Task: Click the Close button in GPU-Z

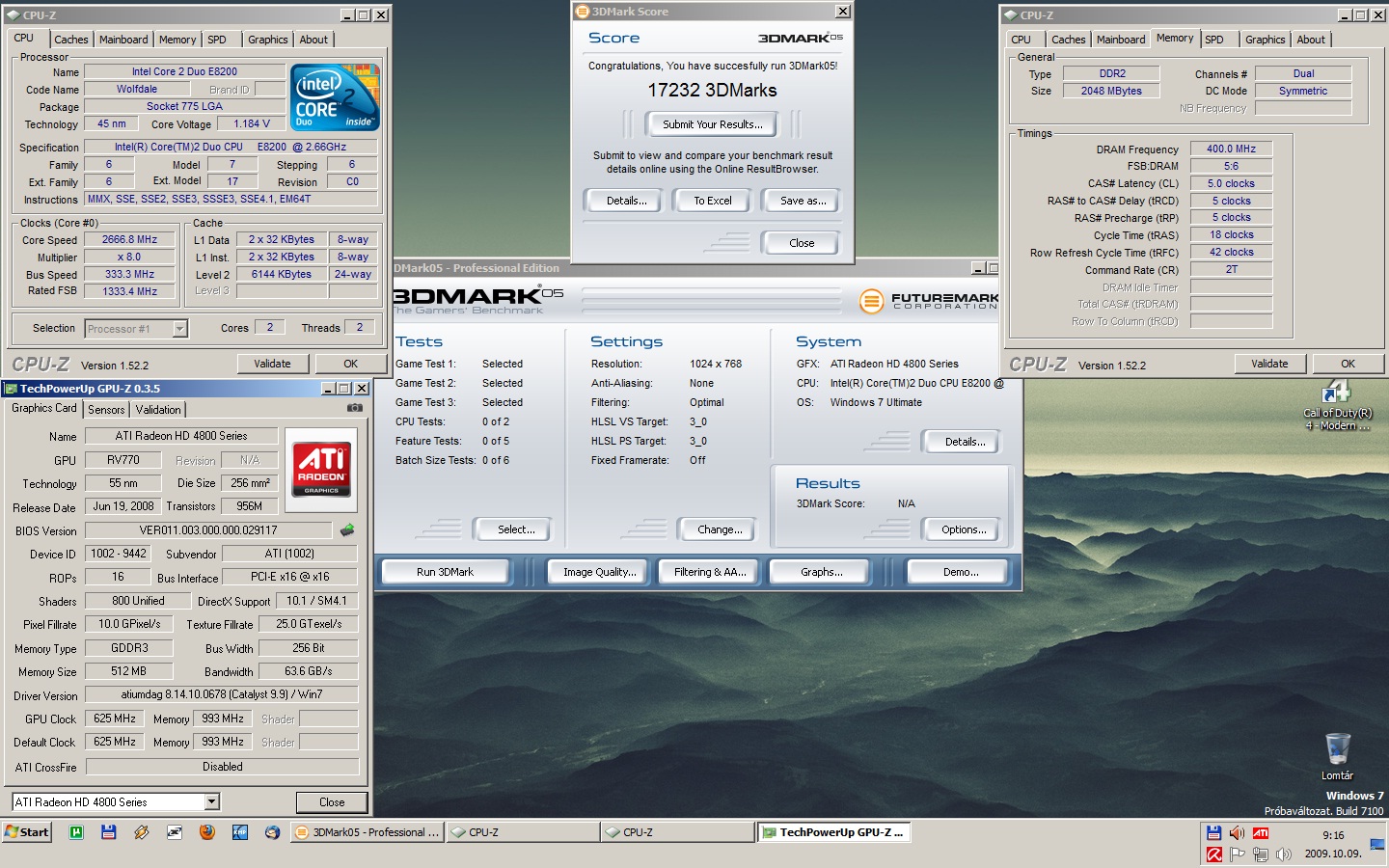Action: point(332,802)
